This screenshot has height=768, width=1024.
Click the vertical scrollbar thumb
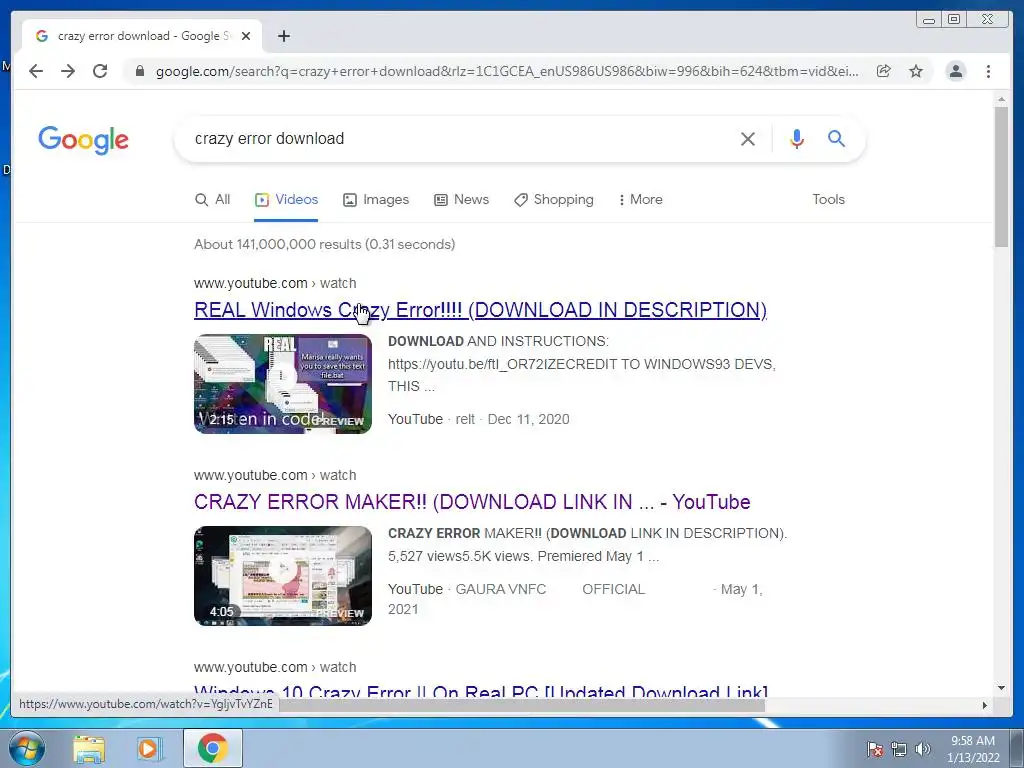[1001, 176]
